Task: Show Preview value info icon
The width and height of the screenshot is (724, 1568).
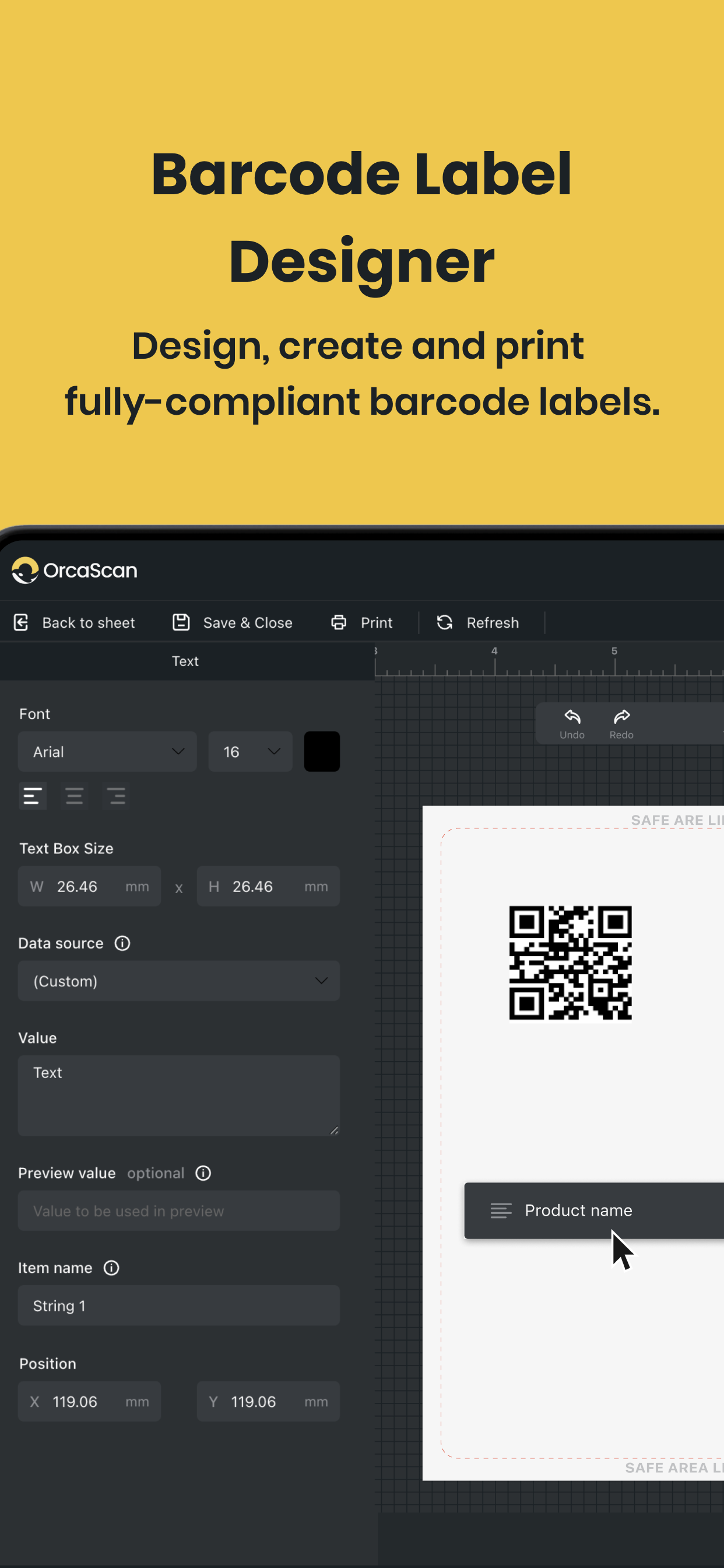Action: pos(203,1173)
